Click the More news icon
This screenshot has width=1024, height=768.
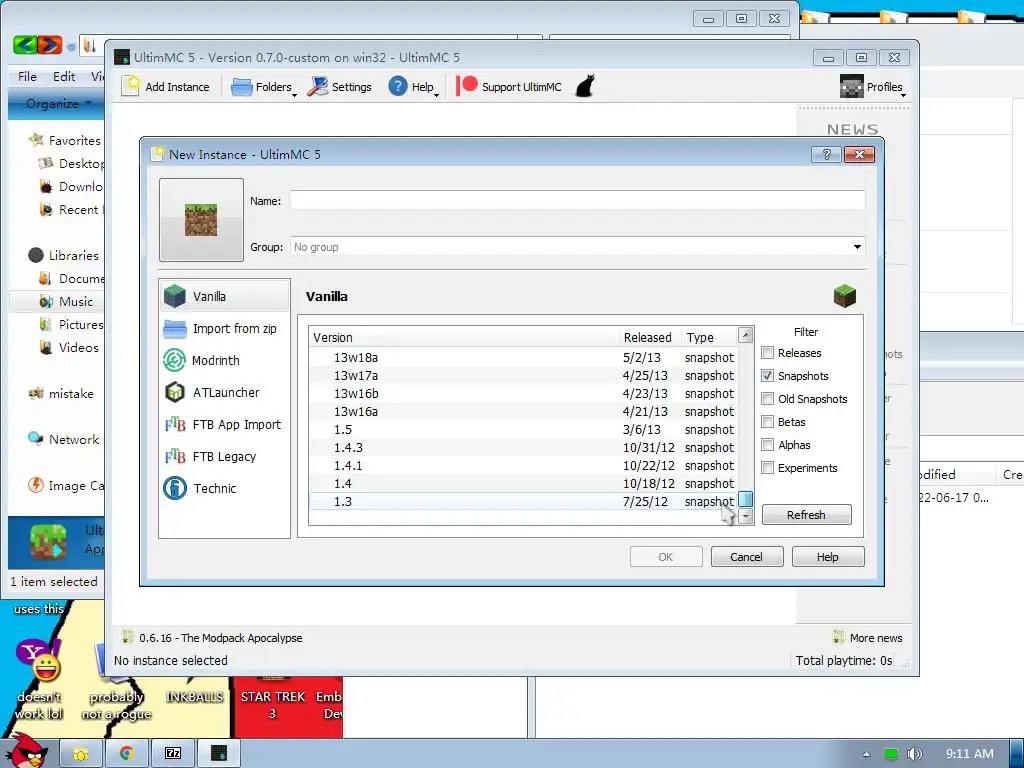point(839,637)
